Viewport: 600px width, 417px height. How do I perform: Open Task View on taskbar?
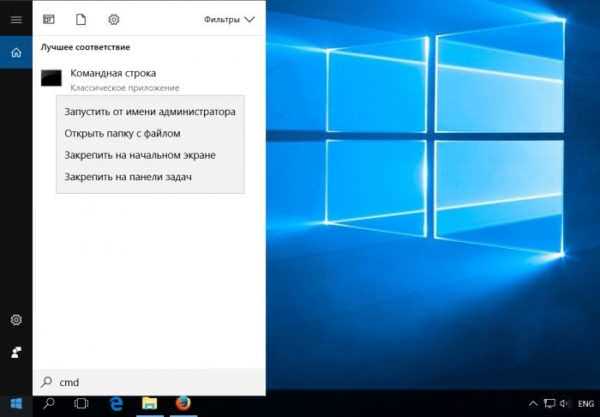click(81, 403)
